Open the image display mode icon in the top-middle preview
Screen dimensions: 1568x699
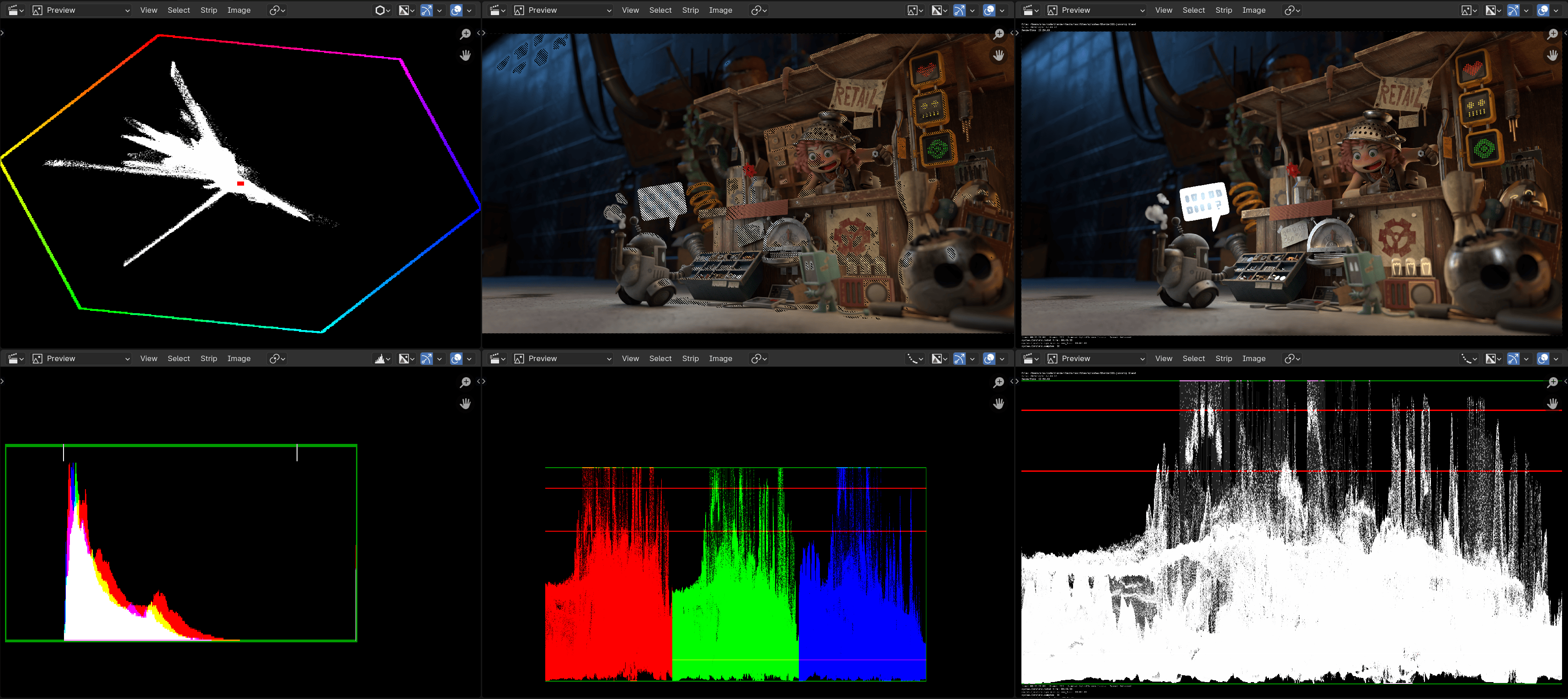915,11
